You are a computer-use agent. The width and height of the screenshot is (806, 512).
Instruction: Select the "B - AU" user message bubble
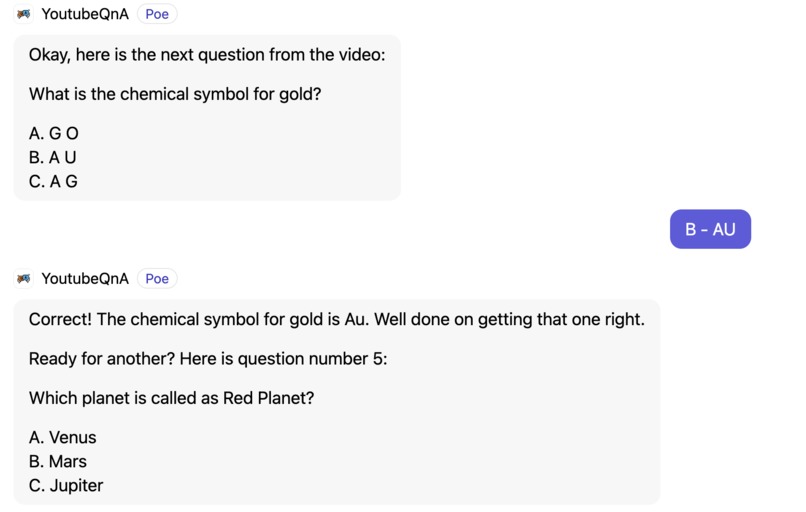point(710,229)
